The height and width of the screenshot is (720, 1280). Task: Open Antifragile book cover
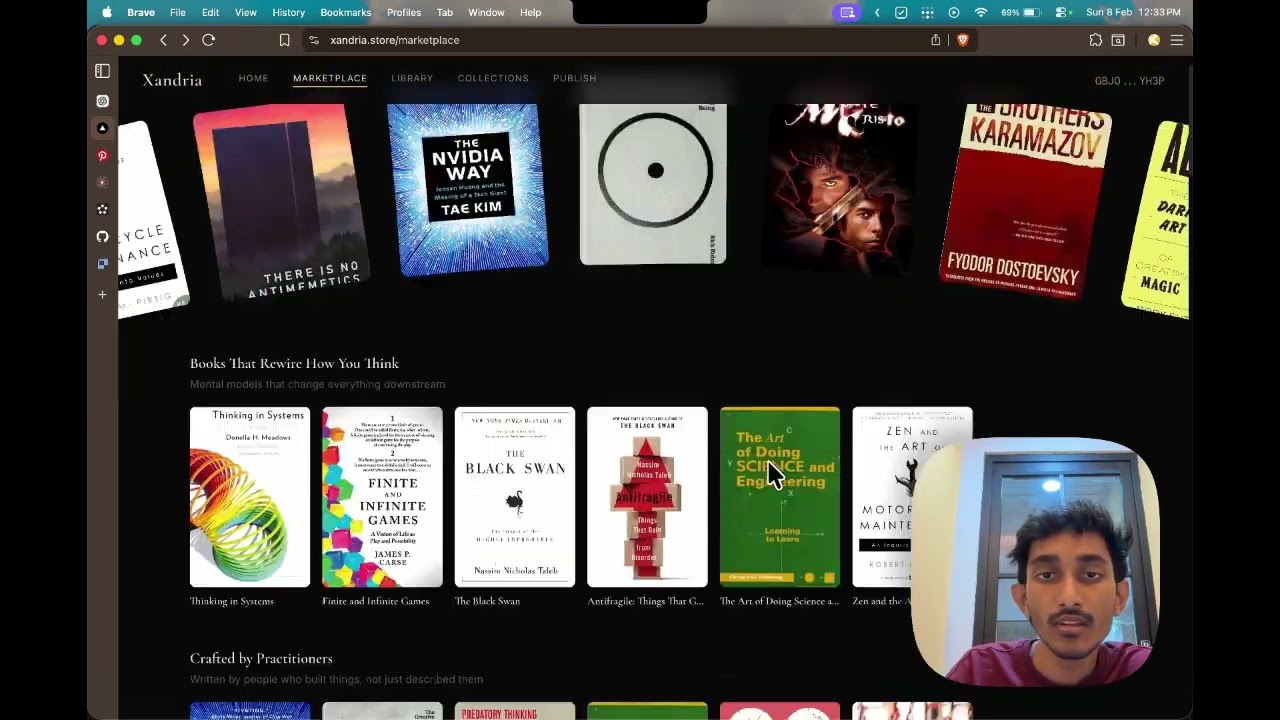[647, 497]
